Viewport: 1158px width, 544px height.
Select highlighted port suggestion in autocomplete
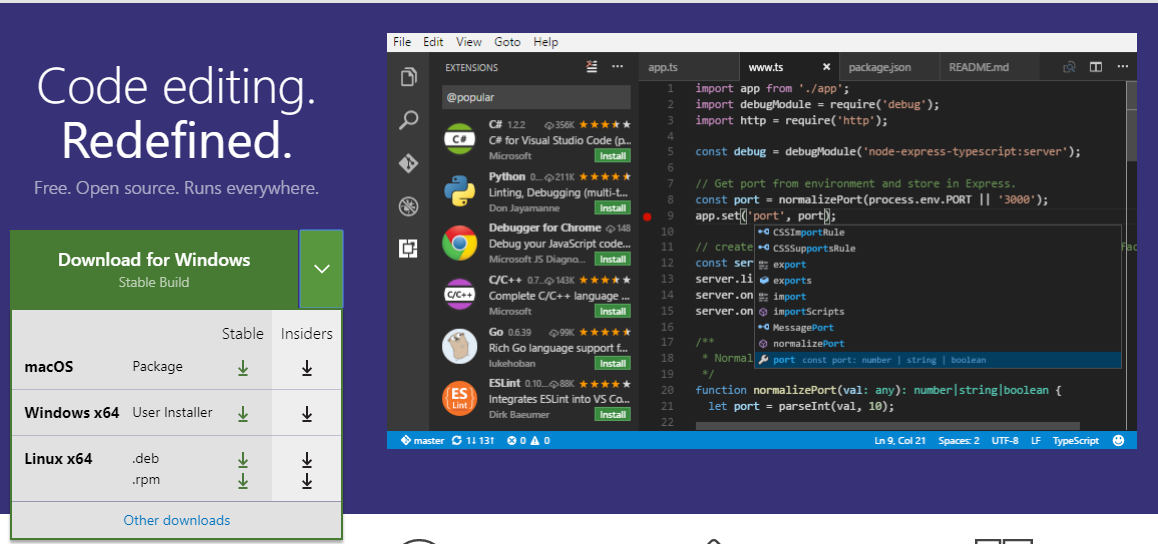(x=938, y=359)
